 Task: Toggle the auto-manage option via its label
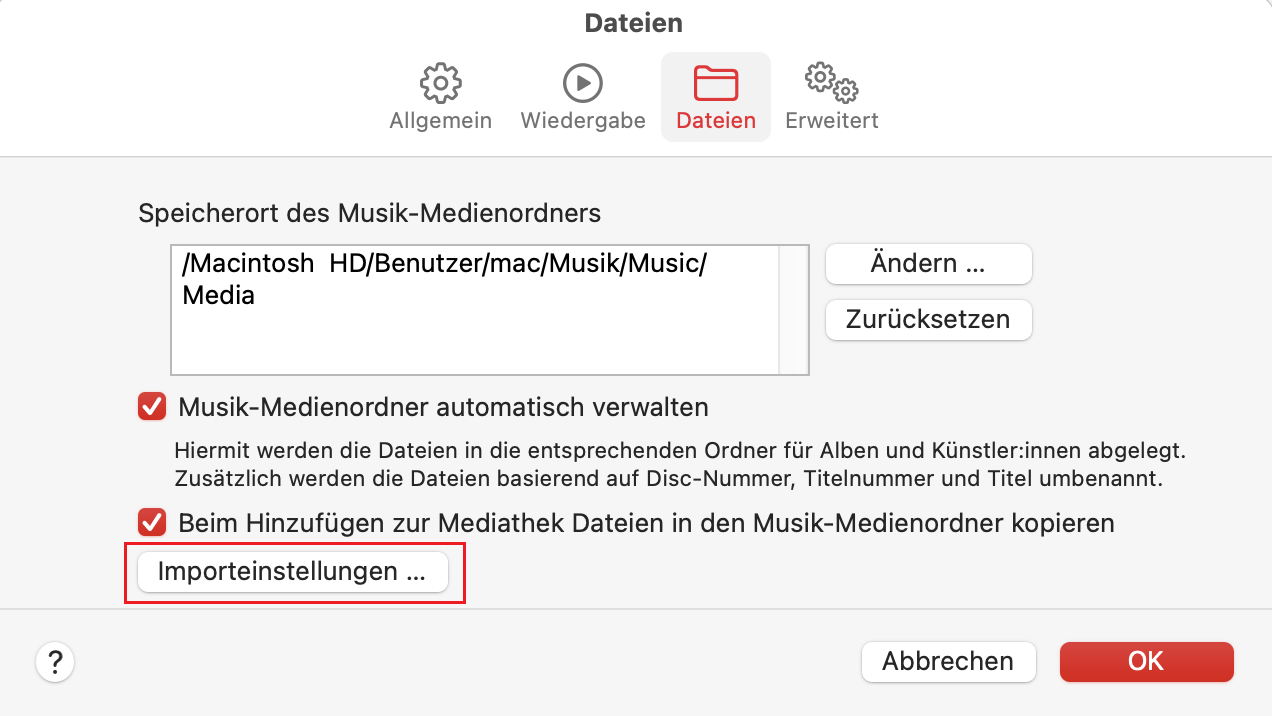coord(440,407)
